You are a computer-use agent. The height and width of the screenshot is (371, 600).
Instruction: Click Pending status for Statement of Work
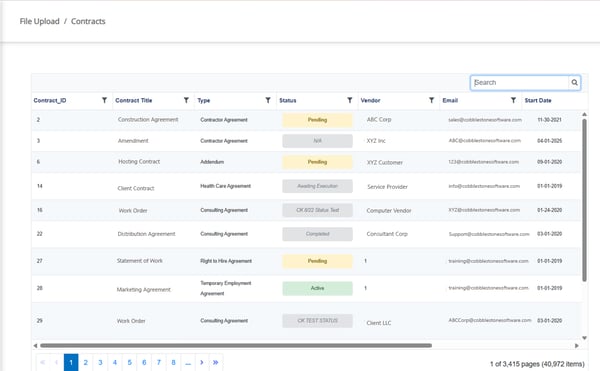tap(317, 261)
